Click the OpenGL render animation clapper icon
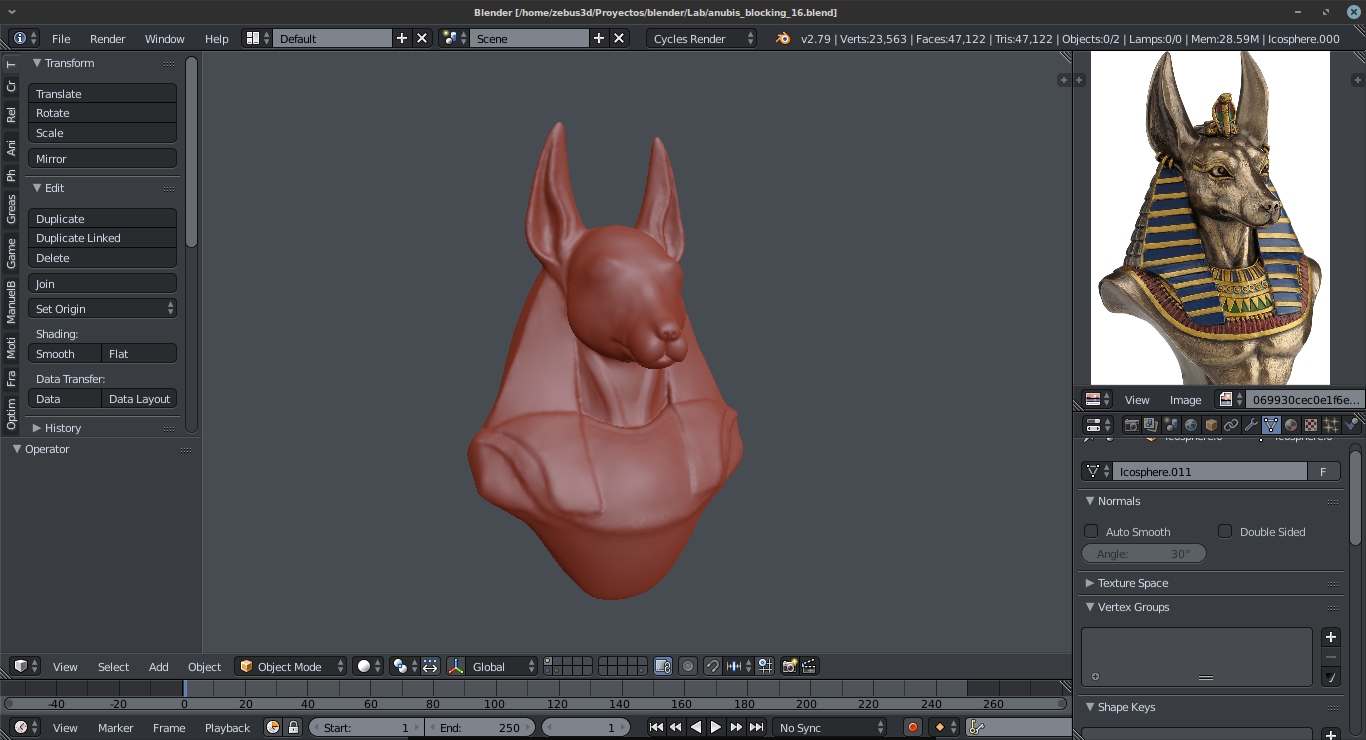This screenshot has height=740, width=1366. tap(810, 666)
